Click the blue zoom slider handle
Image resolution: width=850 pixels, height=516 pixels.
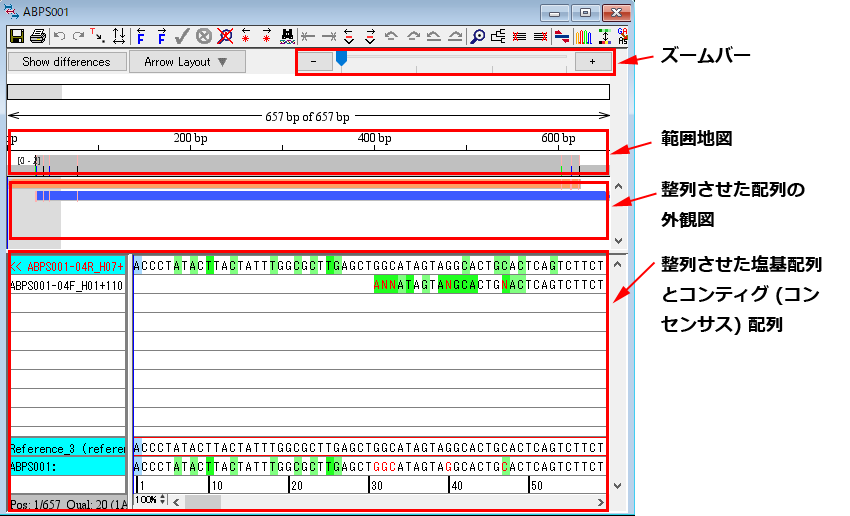(341, 60)
